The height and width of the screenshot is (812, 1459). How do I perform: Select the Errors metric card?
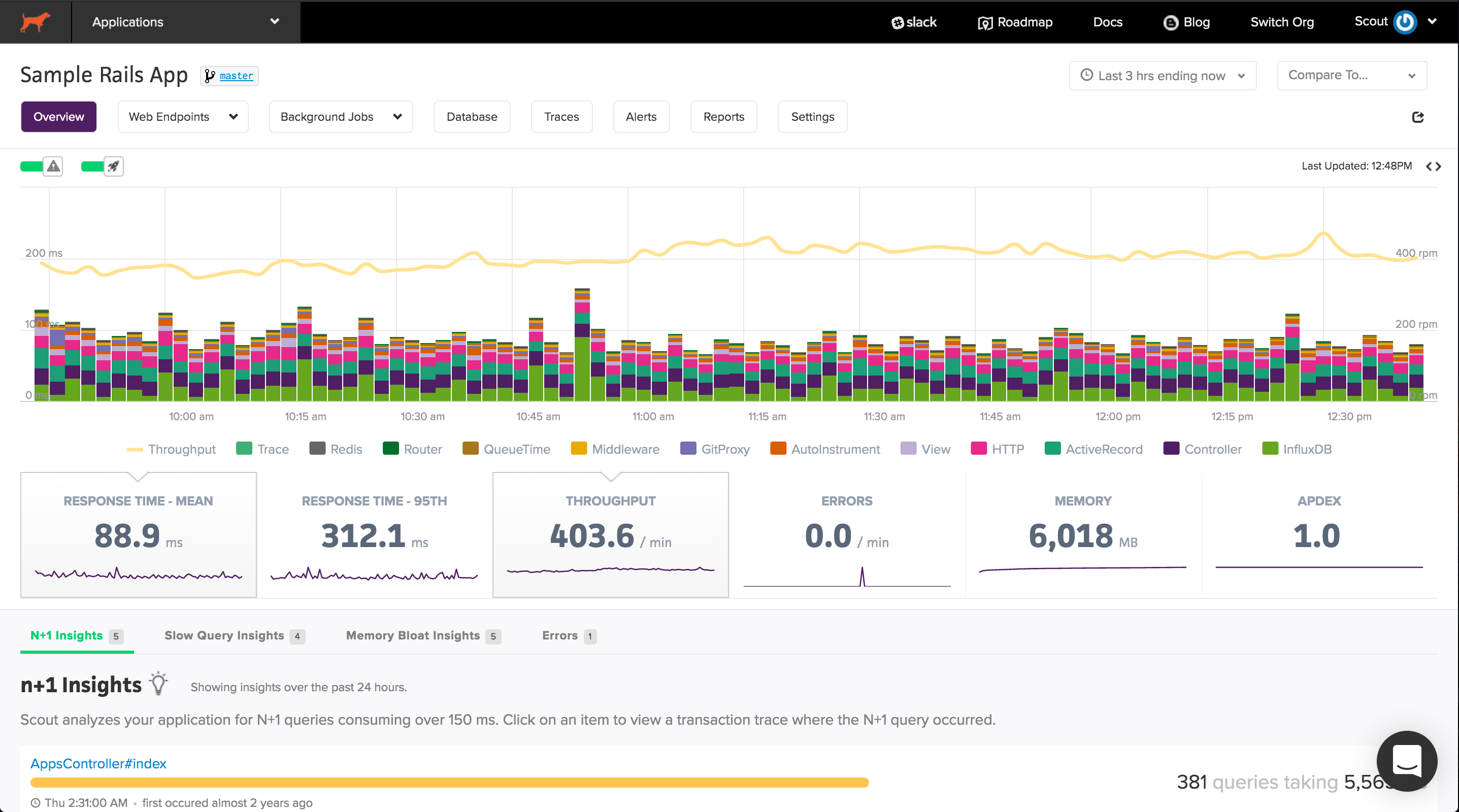pos(847,535)
